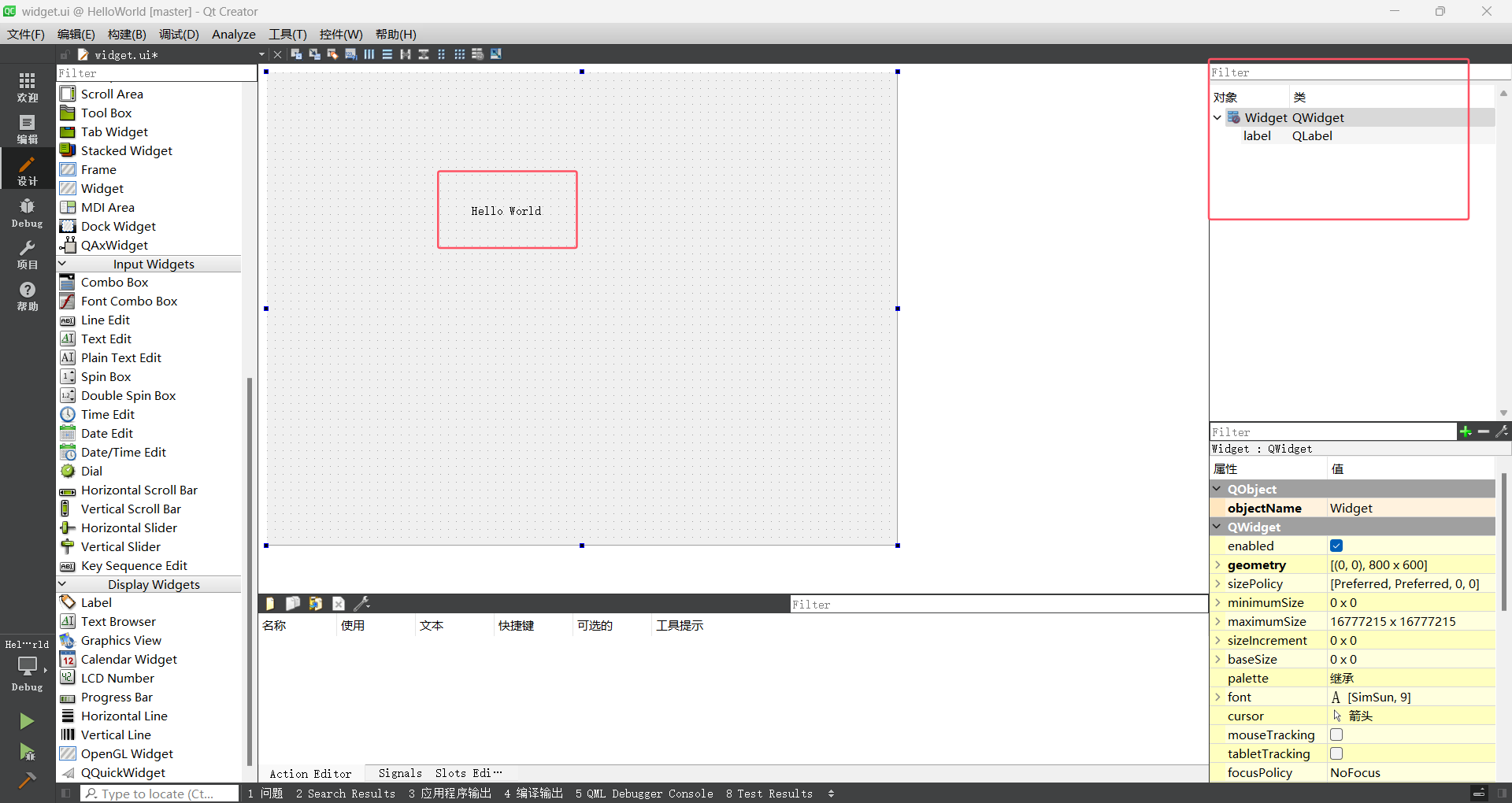Activate Edit Widgets mode in designer toolbar
Image resolution: width=1512 pixels, height=803 pixels.
[296, 54]
